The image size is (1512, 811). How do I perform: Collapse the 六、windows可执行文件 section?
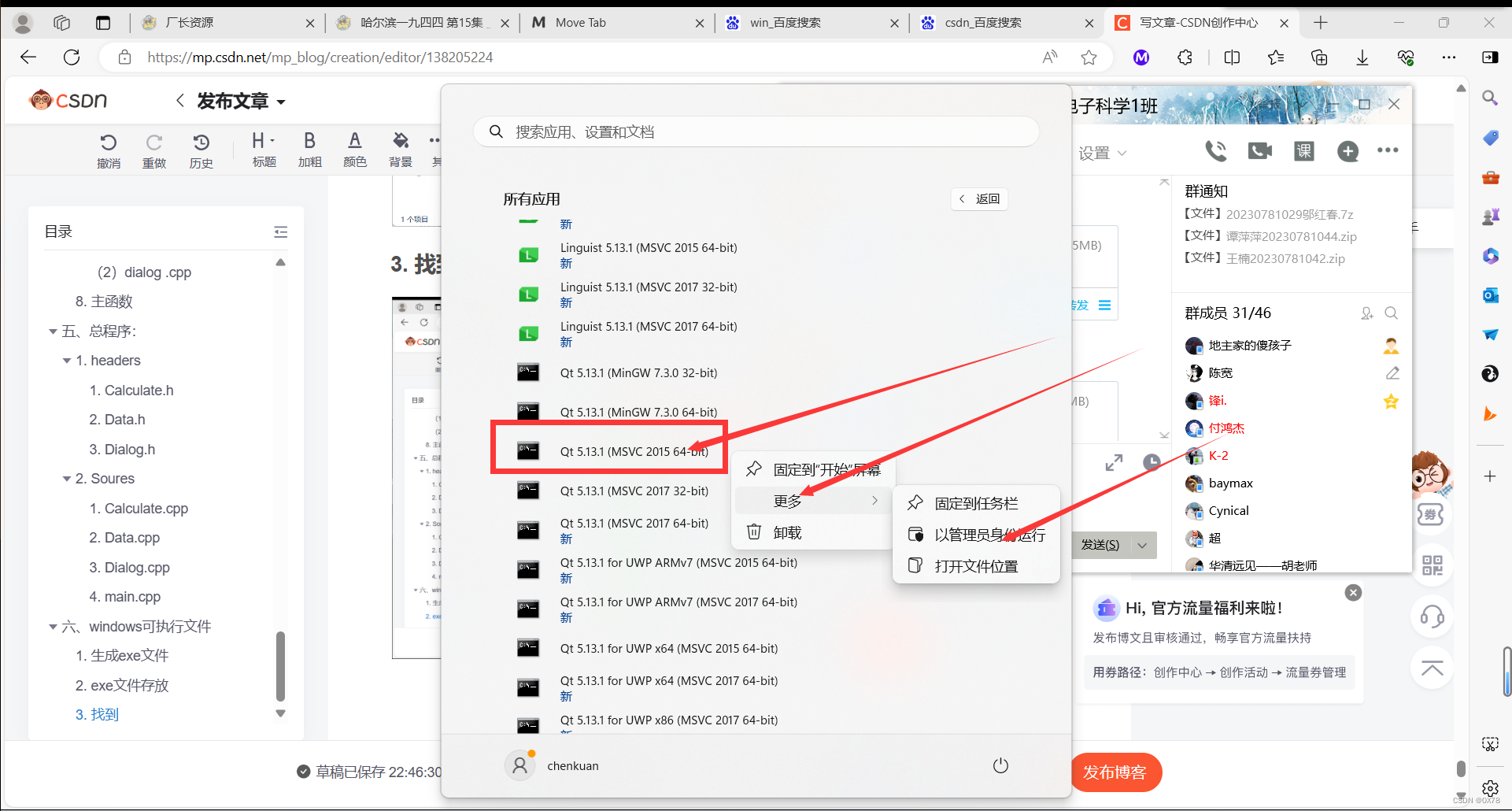pyautogui.click(x=53, y=627)
